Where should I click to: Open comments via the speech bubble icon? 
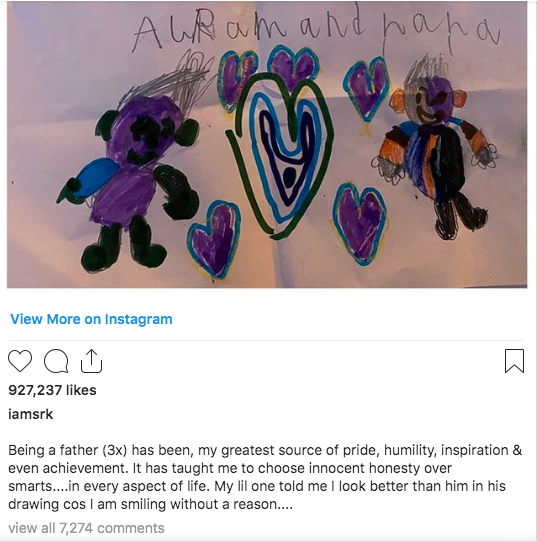(56, 361)
